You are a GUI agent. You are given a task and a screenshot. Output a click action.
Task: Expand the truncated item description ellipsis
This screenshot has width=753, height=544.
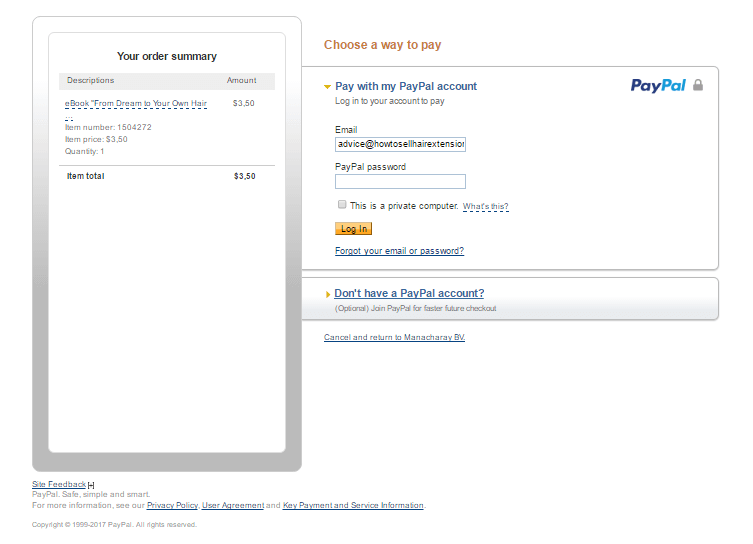69,117
